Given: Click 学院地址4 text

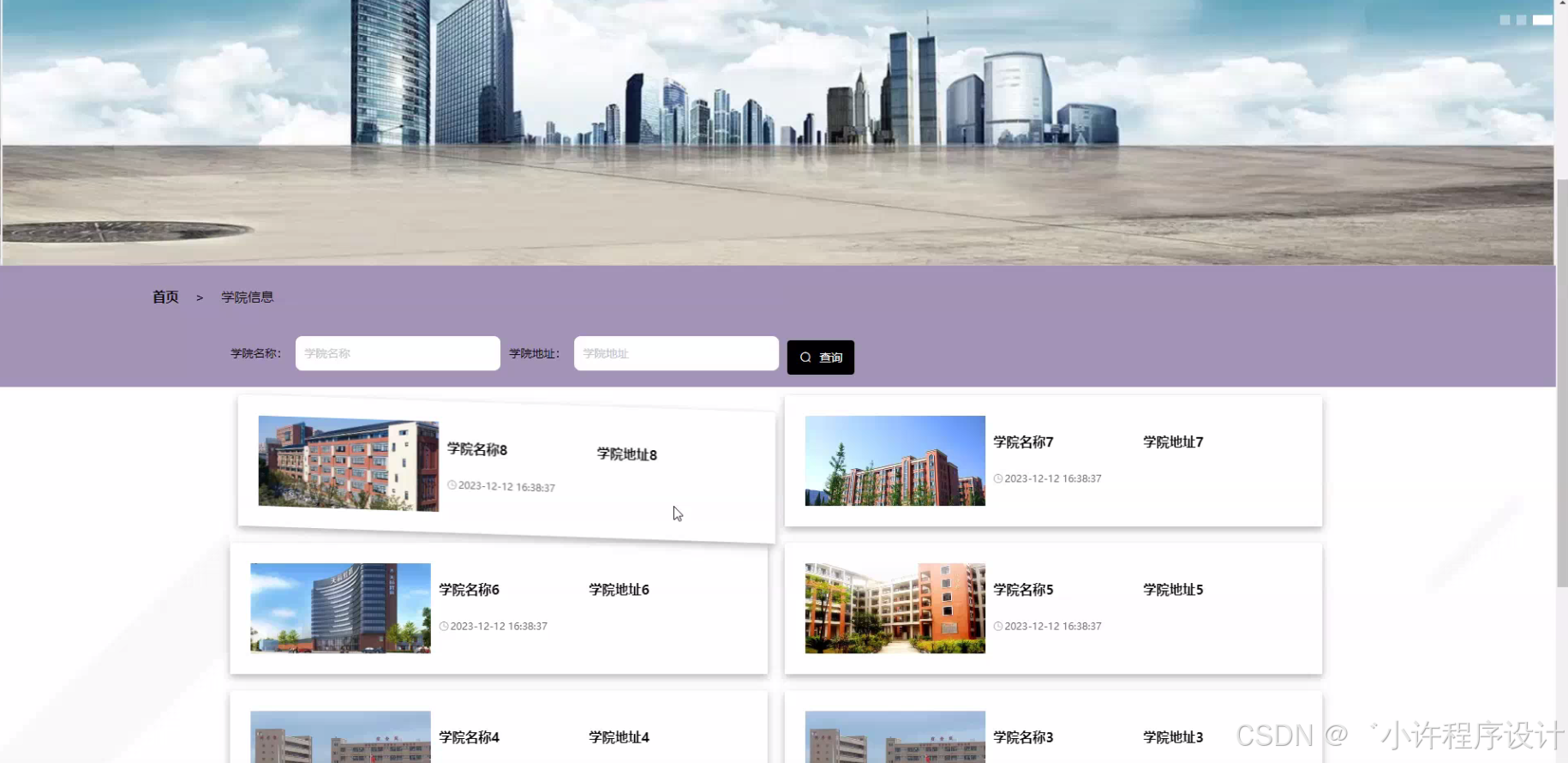Looking at the screenshot, I should 619,736.
